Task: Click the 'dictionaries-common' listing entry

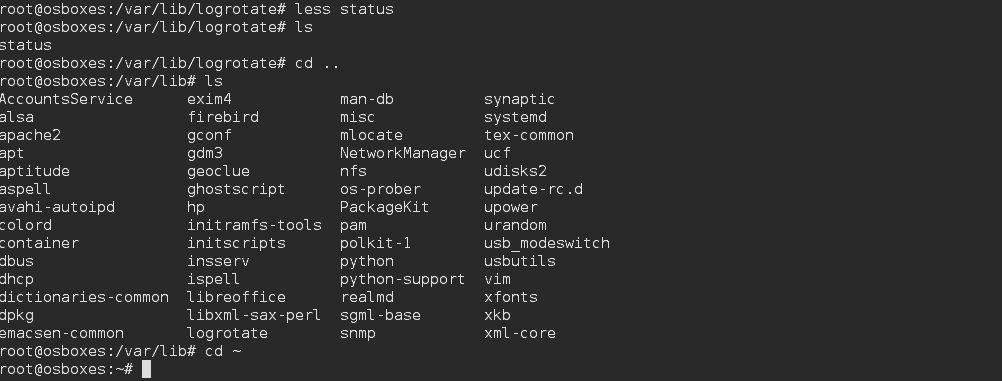Action: (x=84, y=297)
